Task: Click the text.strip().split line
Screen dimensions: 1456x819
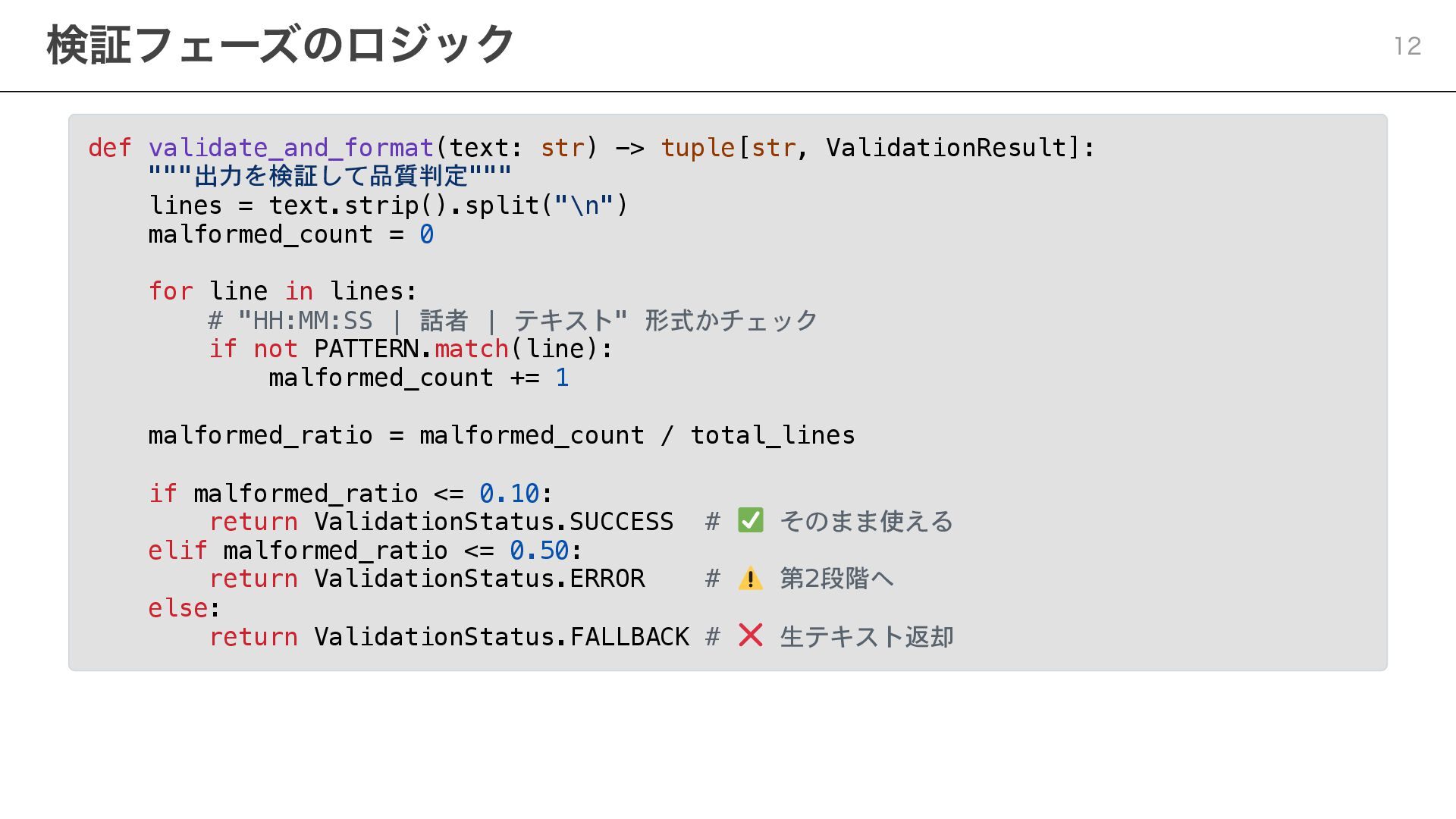Action: point(388,206)
